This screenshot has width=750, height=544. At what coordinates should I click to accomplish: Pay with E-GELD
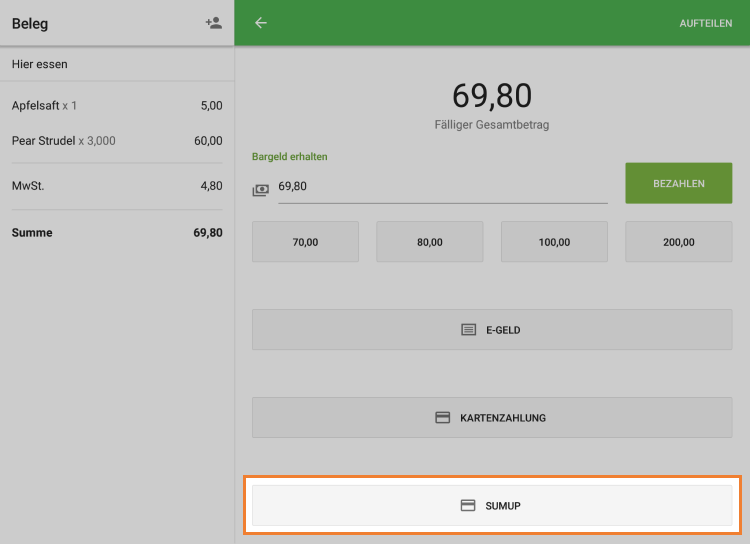(x=492, y=330)
